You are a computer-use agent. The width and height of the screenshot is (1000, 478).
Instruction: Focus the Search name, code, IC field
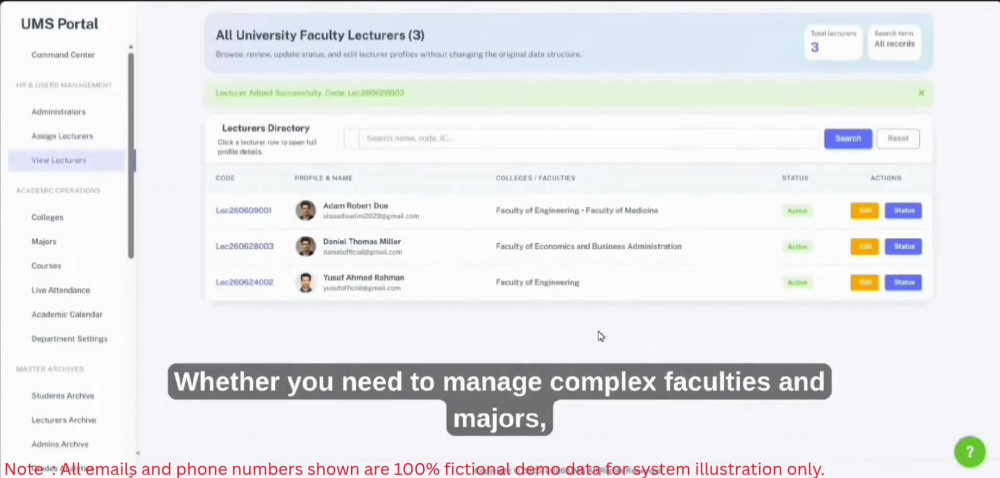point(589,138)
